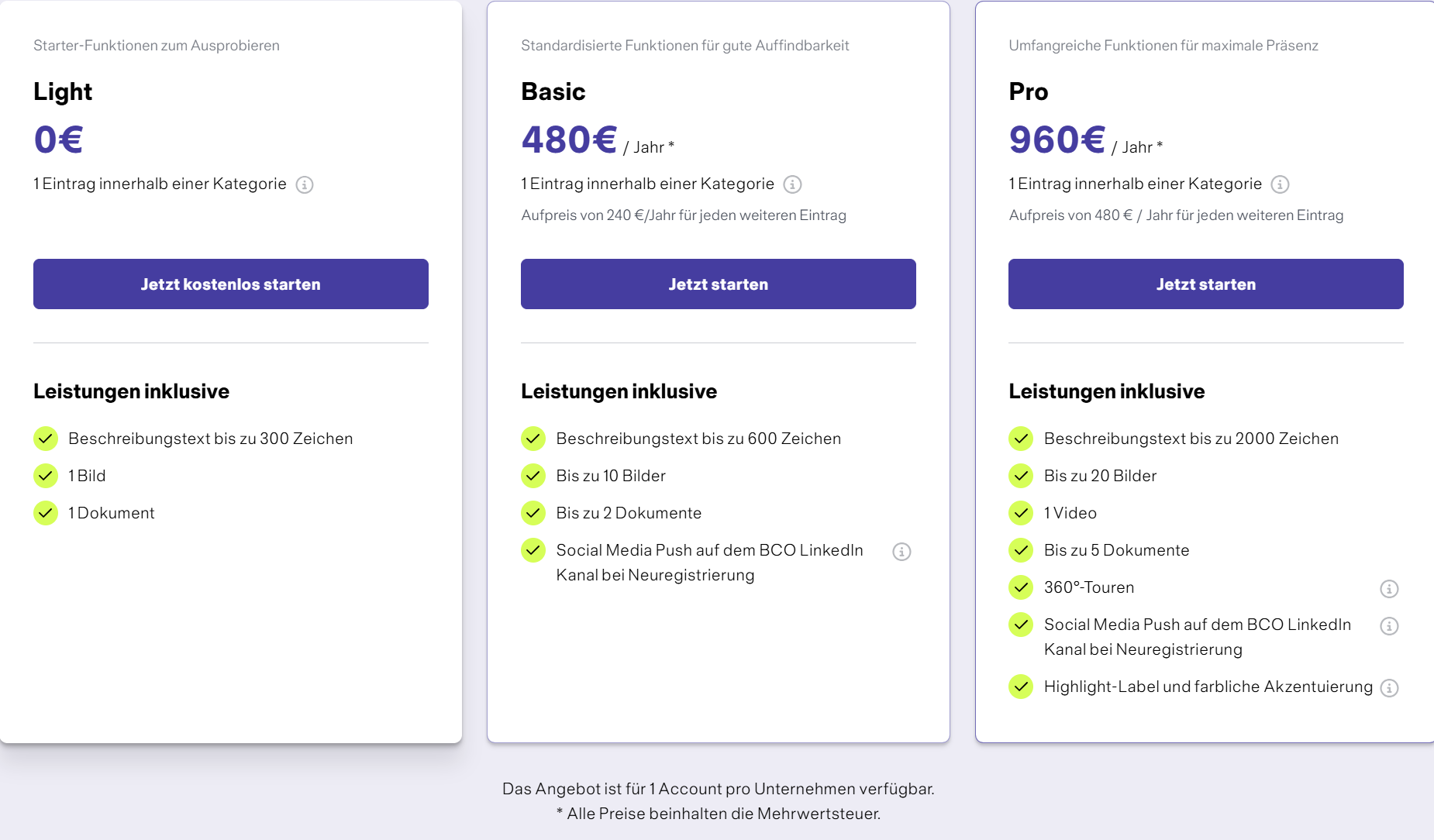Select the Pro plan heading
The width and height of the screenshot is (1434, 840).
point(1028,91)
